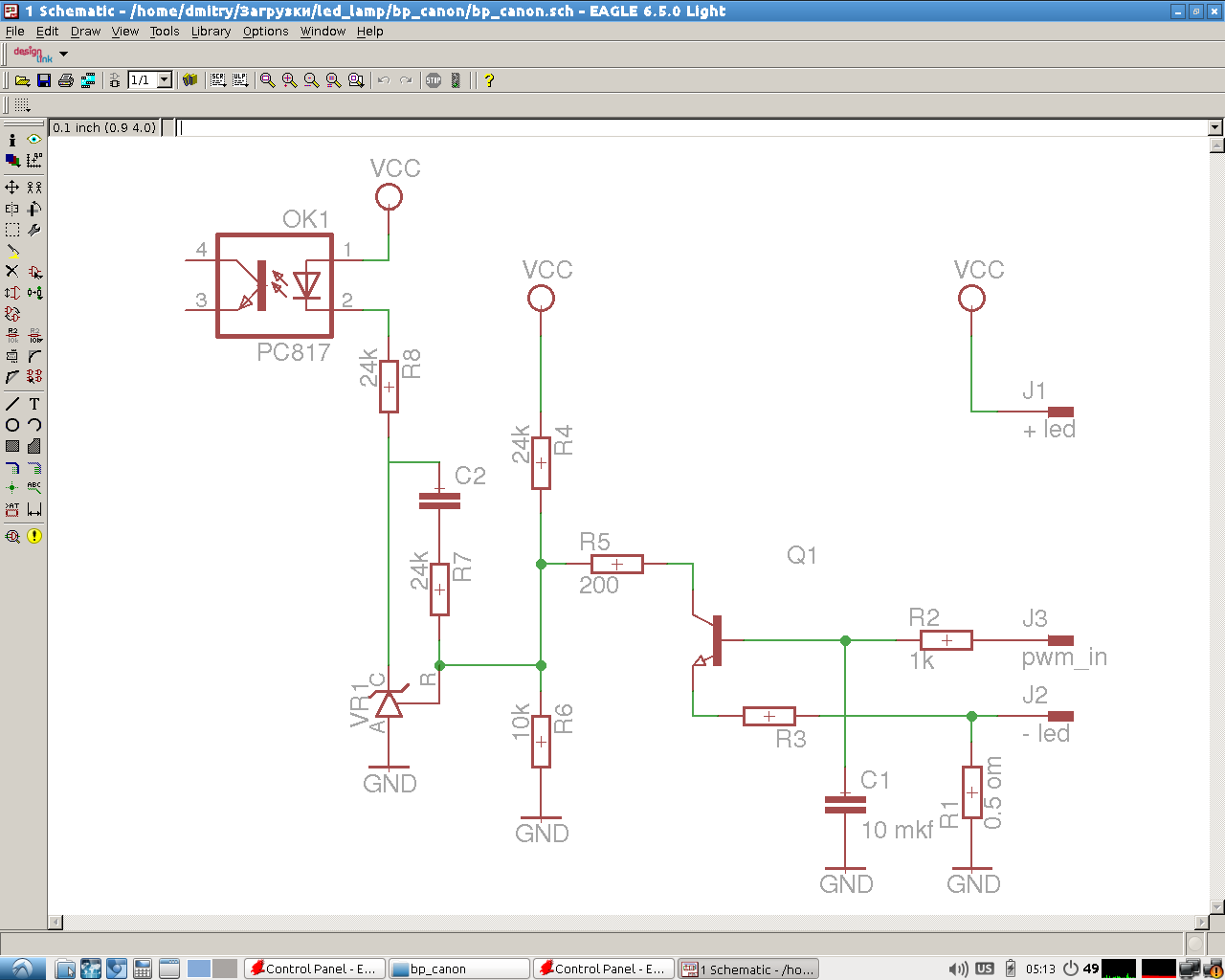Select the Wire line tool
1225x980 pixels.
(x=12, y=404)
